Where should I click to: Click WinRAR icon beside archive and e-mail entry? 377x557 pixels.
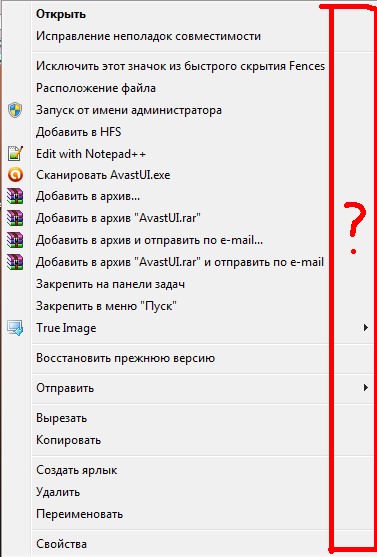pyautogui.click(x=15, y=240)
